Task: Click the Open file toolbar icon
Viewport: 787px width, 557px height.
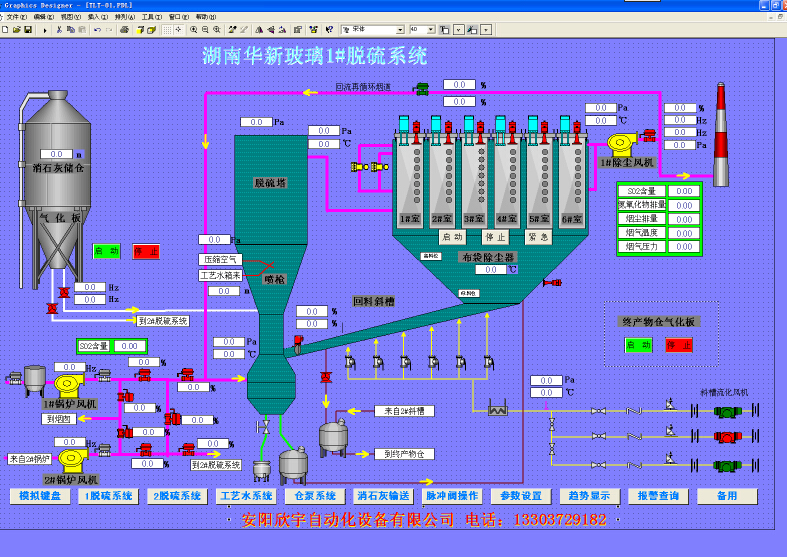Action: (x=17, y=30)
